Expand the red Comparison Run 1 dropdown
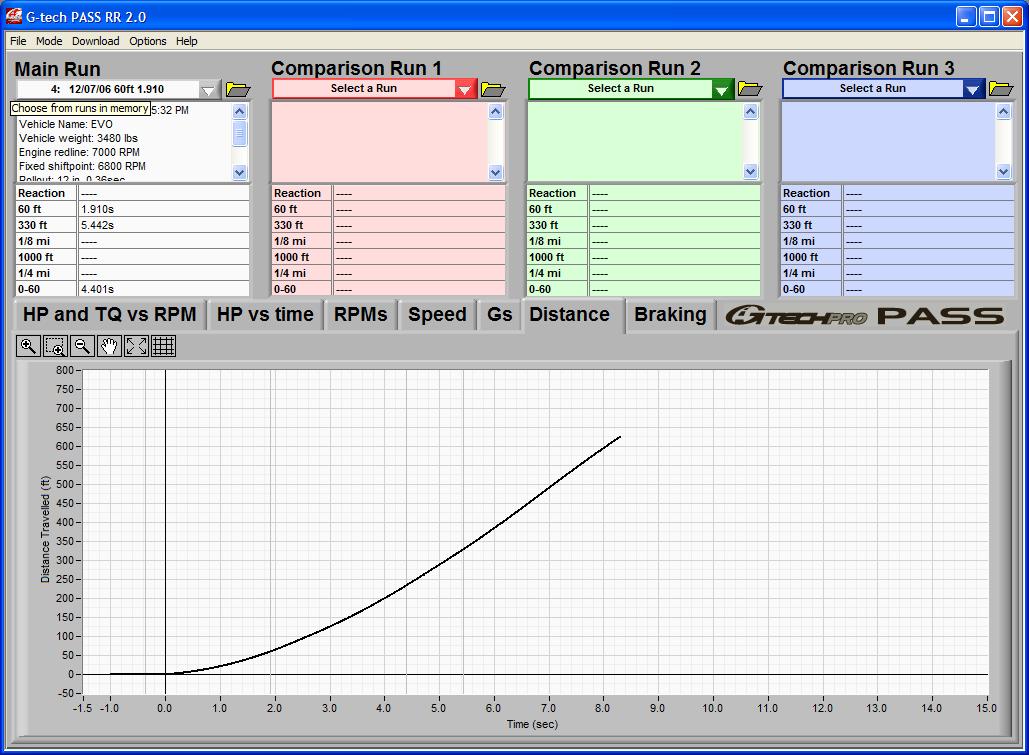 (465, 89)
